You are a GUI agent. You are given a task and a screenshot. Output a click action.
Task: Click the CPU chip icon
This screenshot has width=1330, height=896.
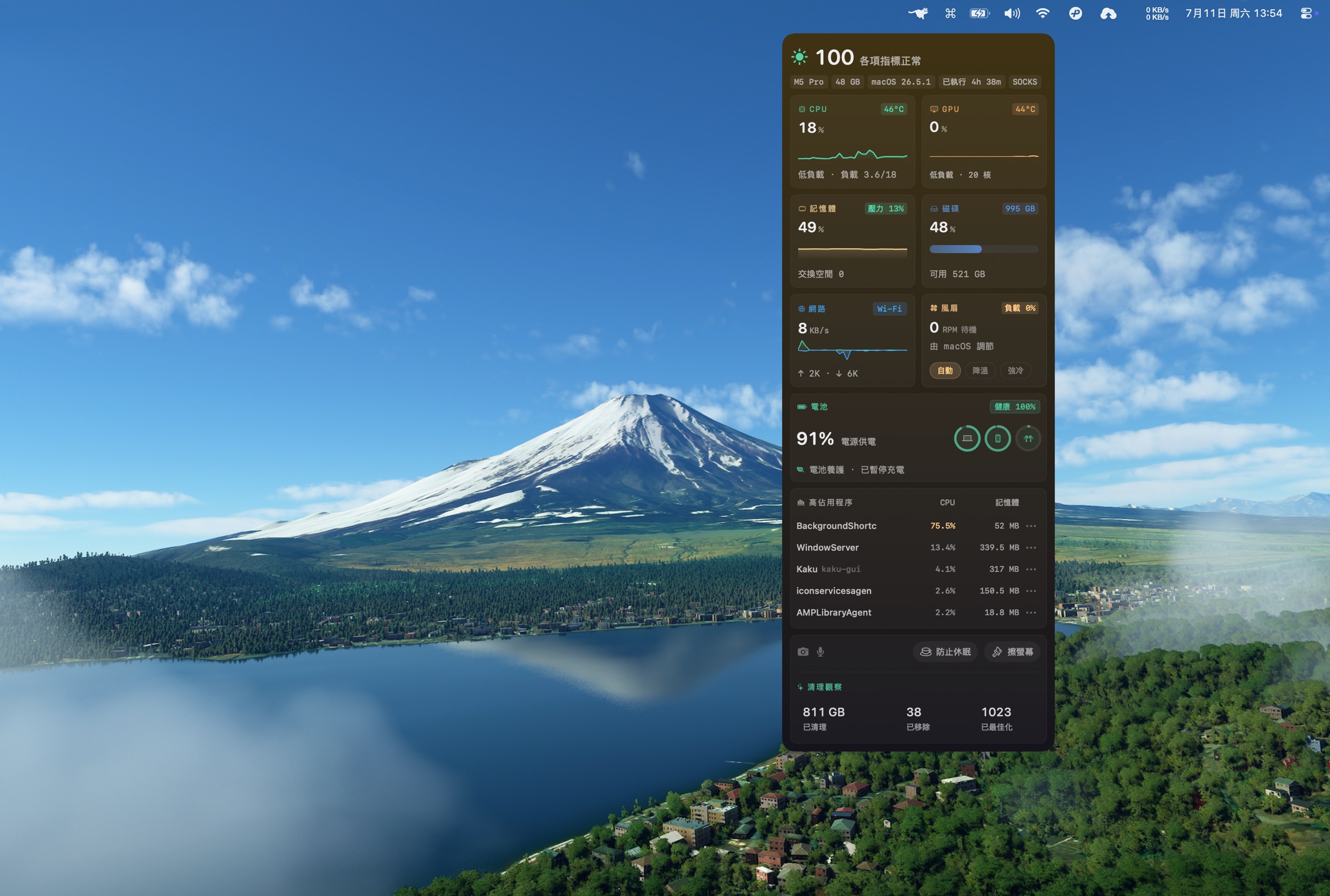click(x=802, y=109)
